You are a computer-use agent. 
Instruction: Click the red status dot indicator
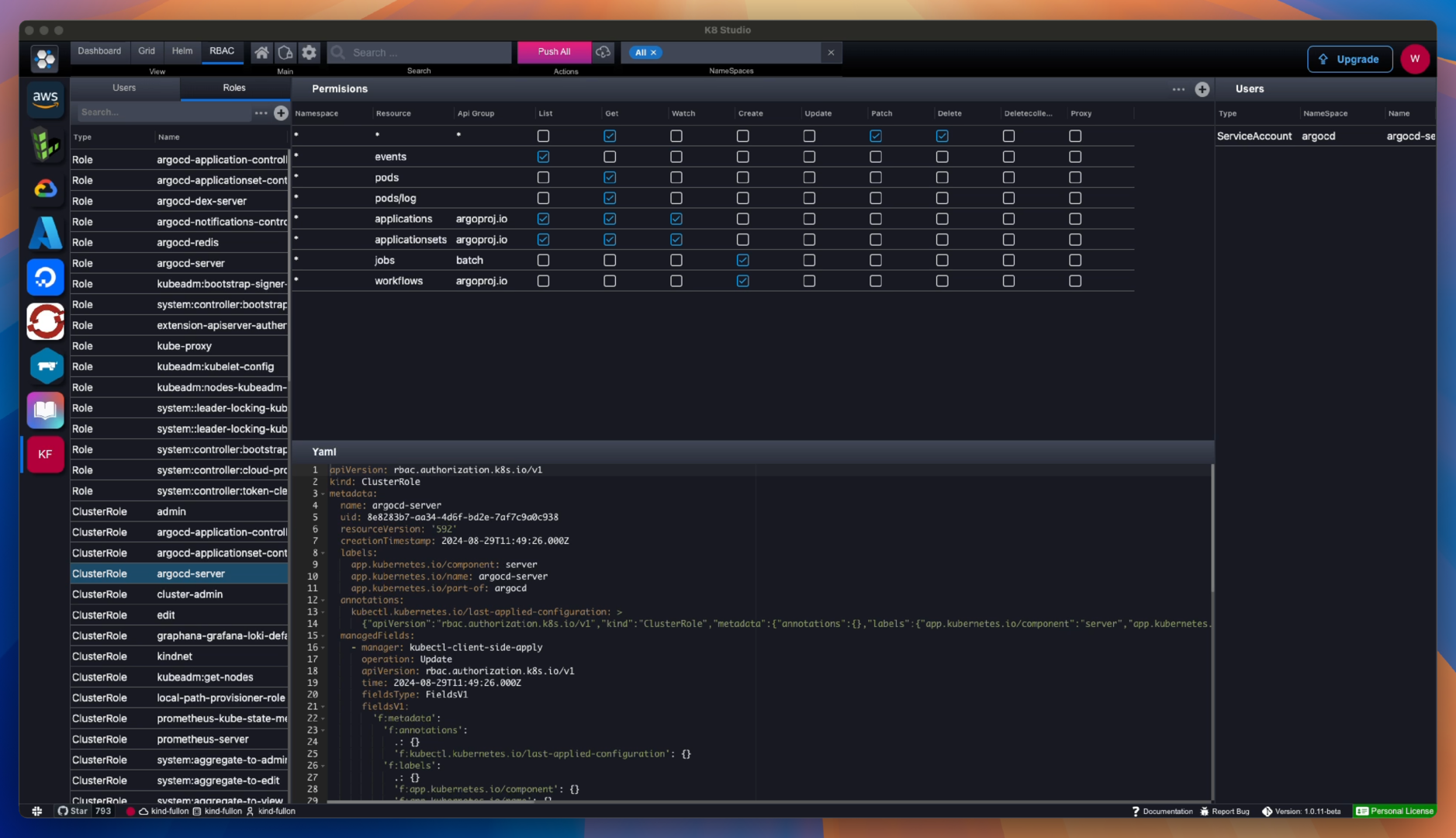(130, 812)
